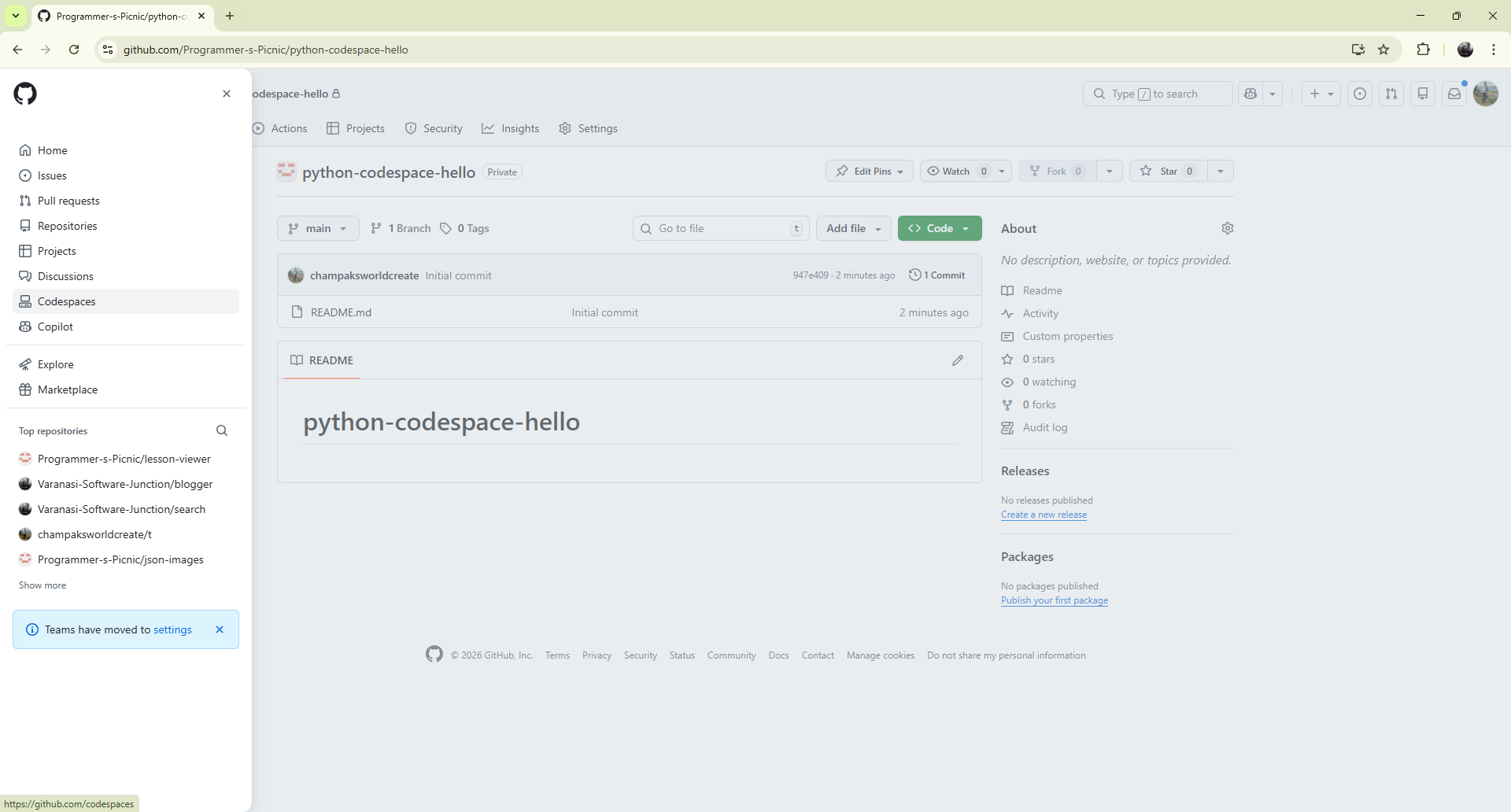Open Custom properties in About

tap(1068, 336)
